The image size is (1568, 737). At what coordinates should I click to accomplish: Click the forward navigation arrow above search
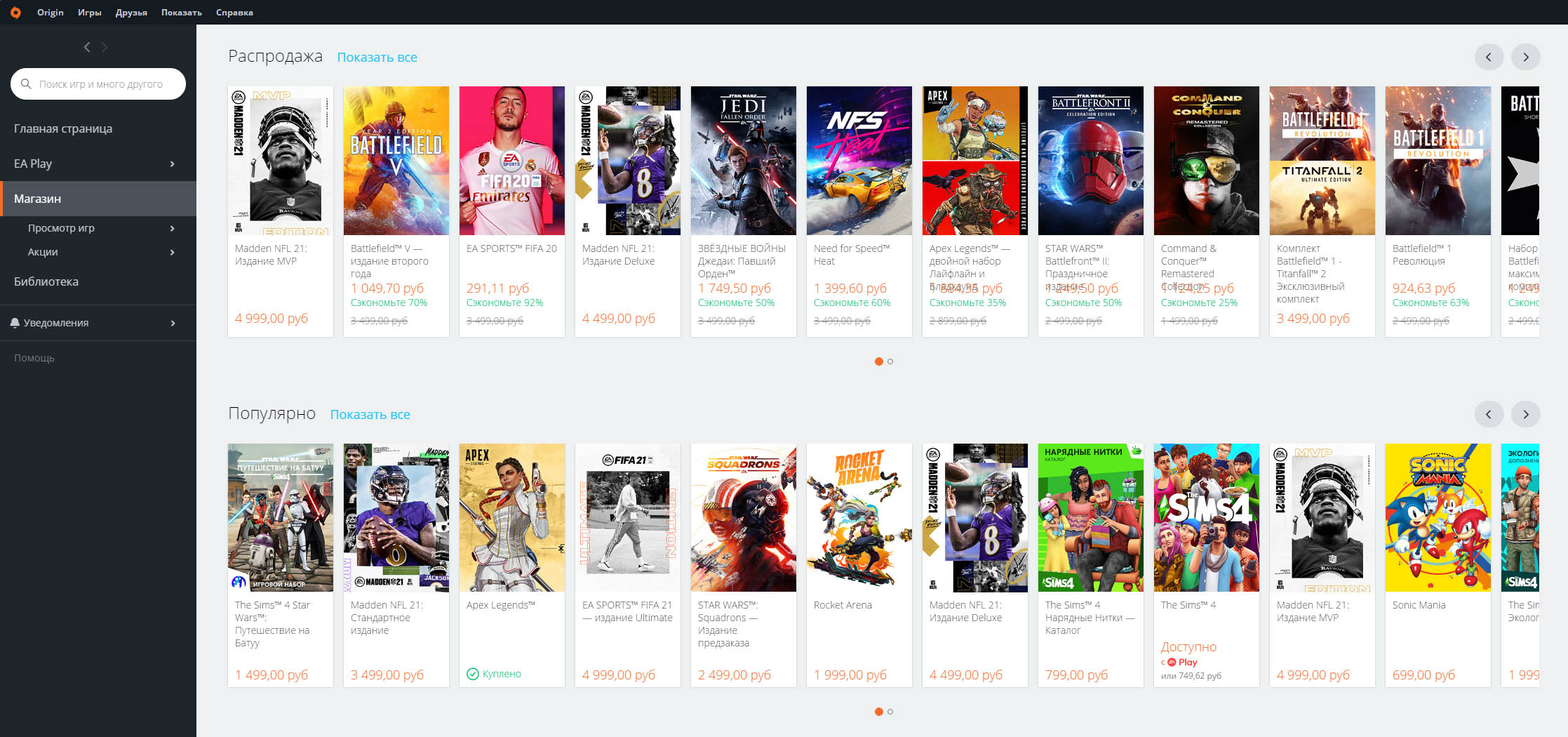click(x=105, y=47)
